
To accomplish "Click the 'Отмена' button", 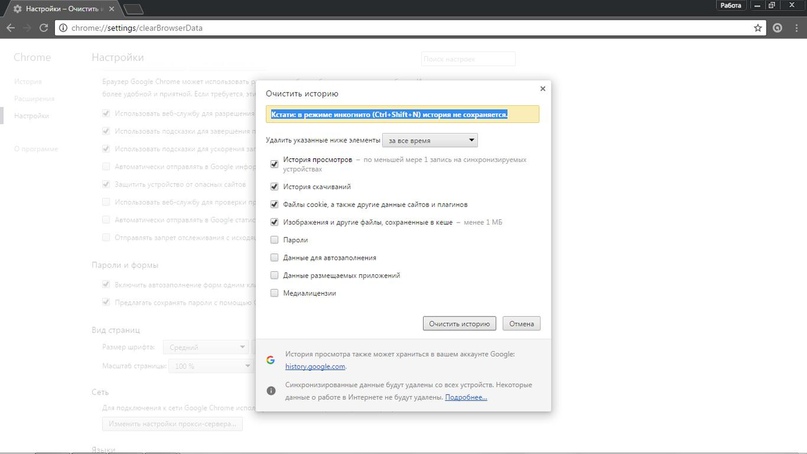I will [521, 324].
